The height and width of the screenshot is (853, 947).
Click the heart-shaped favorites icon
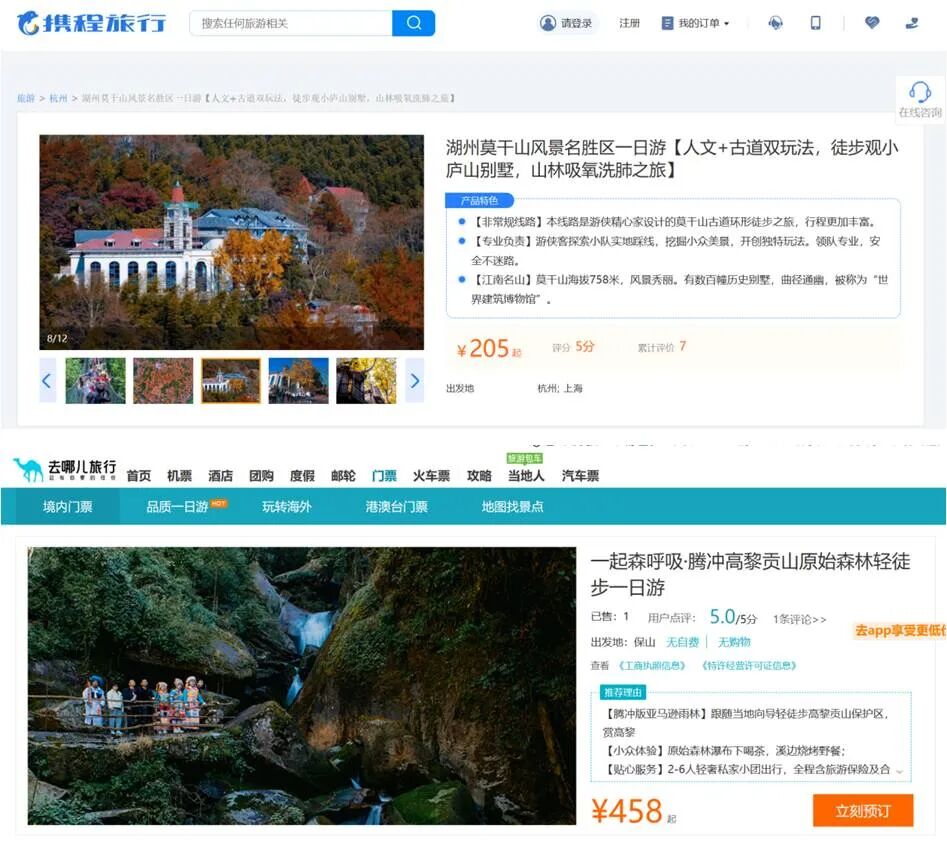tap(871, 22)
